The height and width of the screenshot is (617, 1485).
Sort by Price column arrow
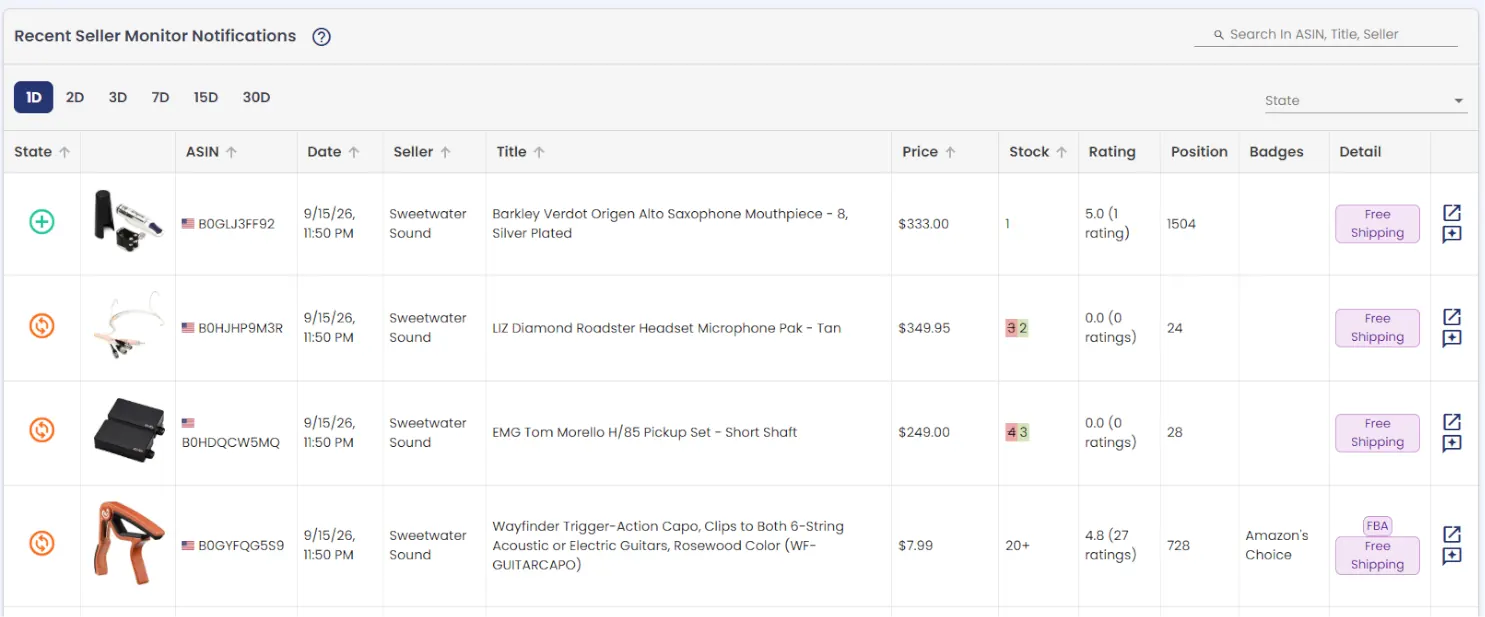pyautogui.click(x=951, y=152)
